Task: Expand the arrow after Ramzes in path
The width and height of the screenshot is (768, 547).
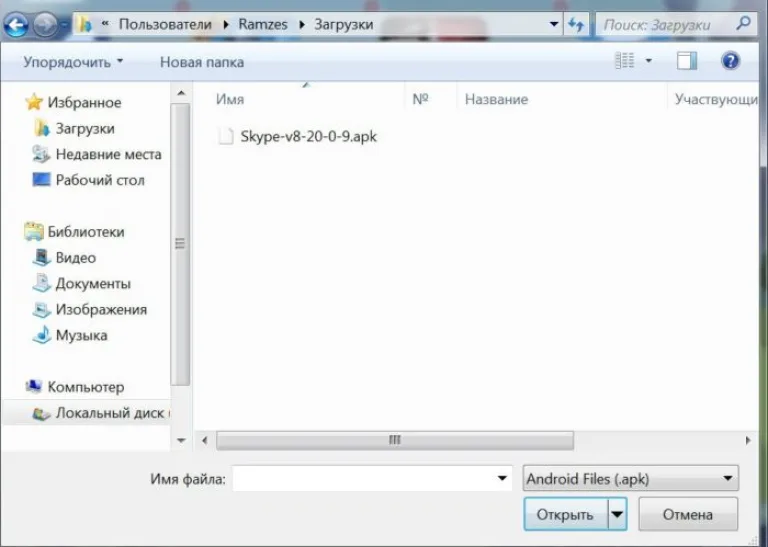Action: click(x=302, y=24)
